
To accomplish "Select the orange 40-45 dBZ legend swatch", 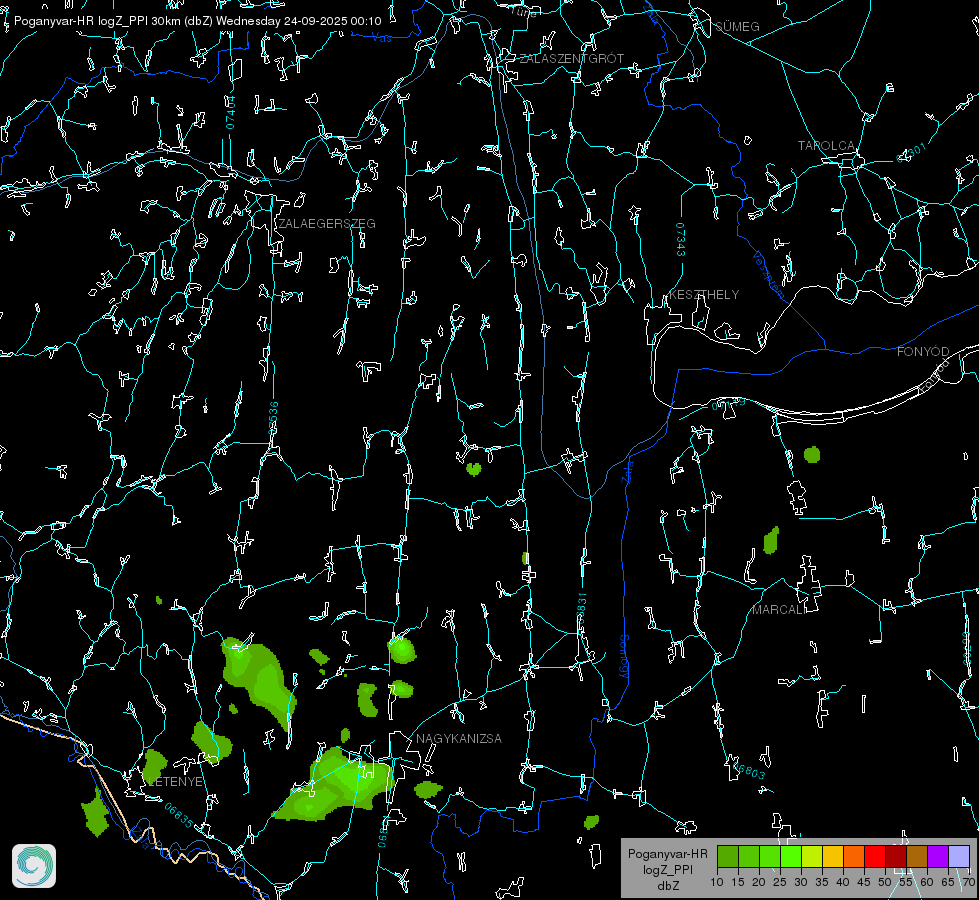I will click(x=853, y=856).
